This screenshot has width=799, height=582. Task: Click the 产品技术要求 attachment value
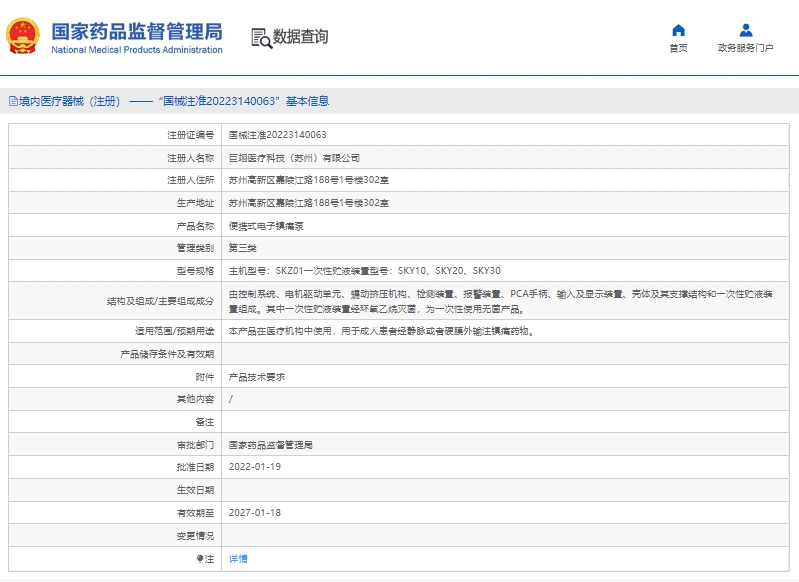click(x=257, y=377)
